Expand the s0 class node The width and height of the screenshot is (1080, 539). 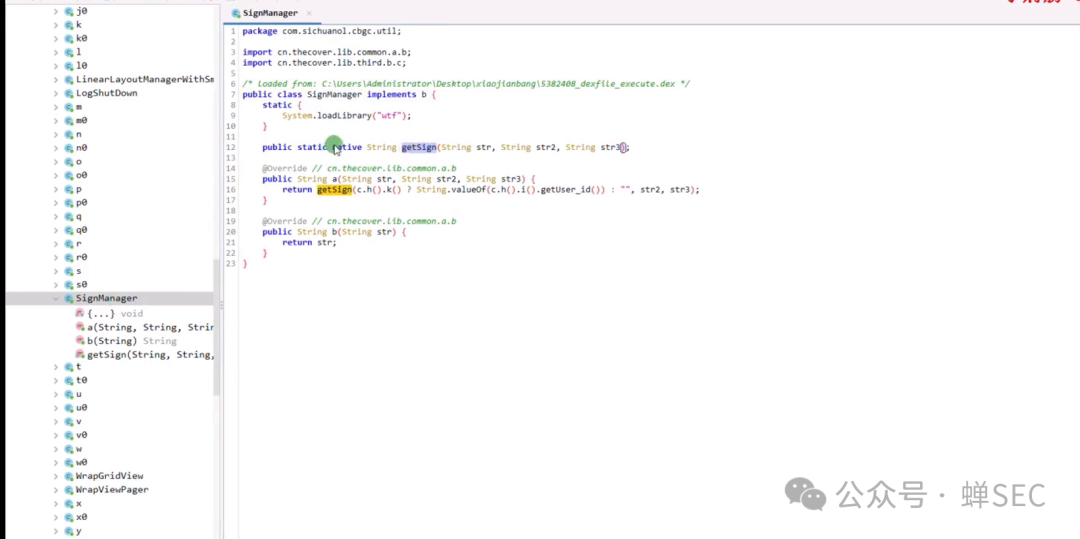pos(56,285)
